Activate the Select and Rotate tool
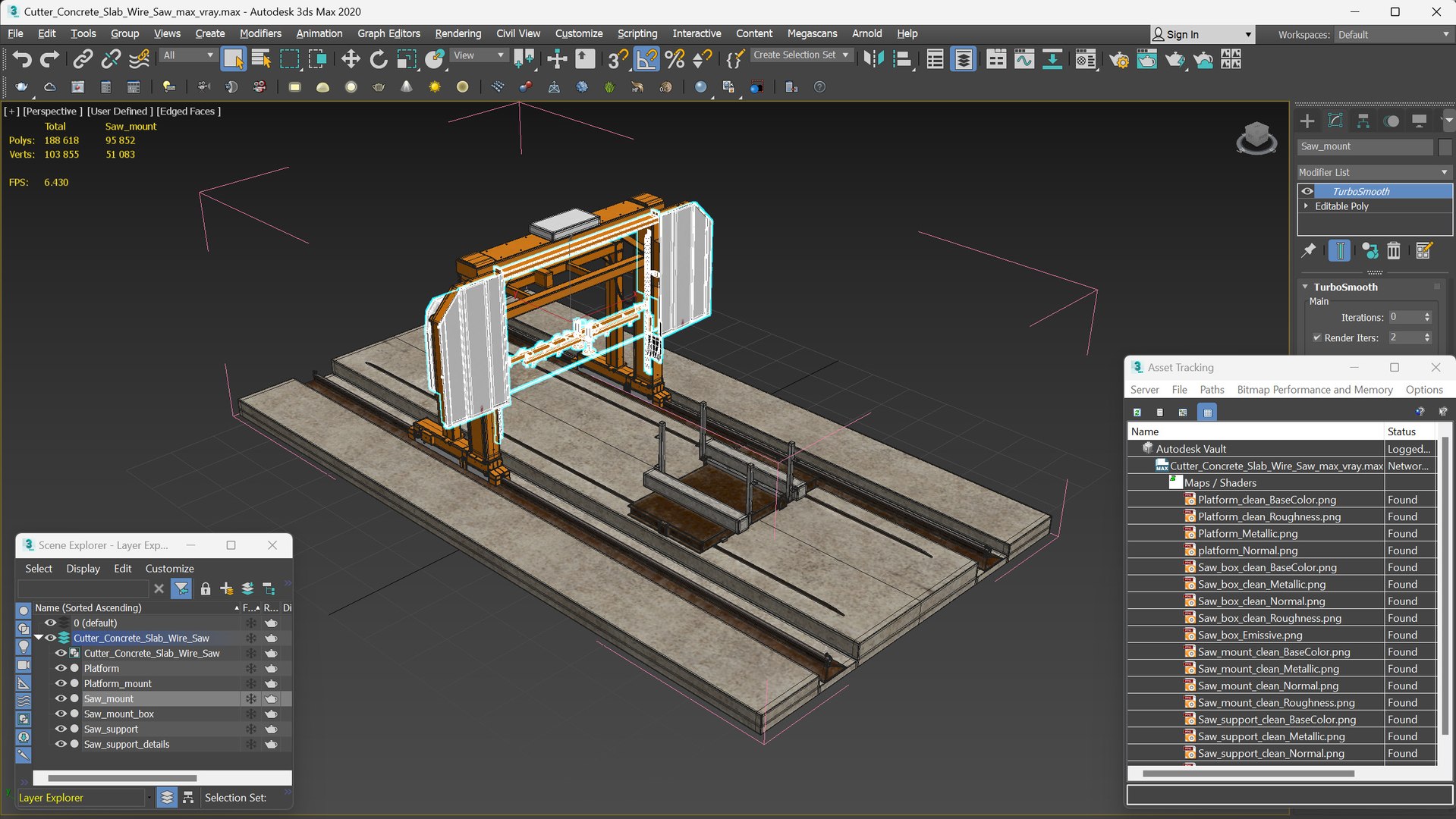This screenshot has width=1456, height=819. 378,59
